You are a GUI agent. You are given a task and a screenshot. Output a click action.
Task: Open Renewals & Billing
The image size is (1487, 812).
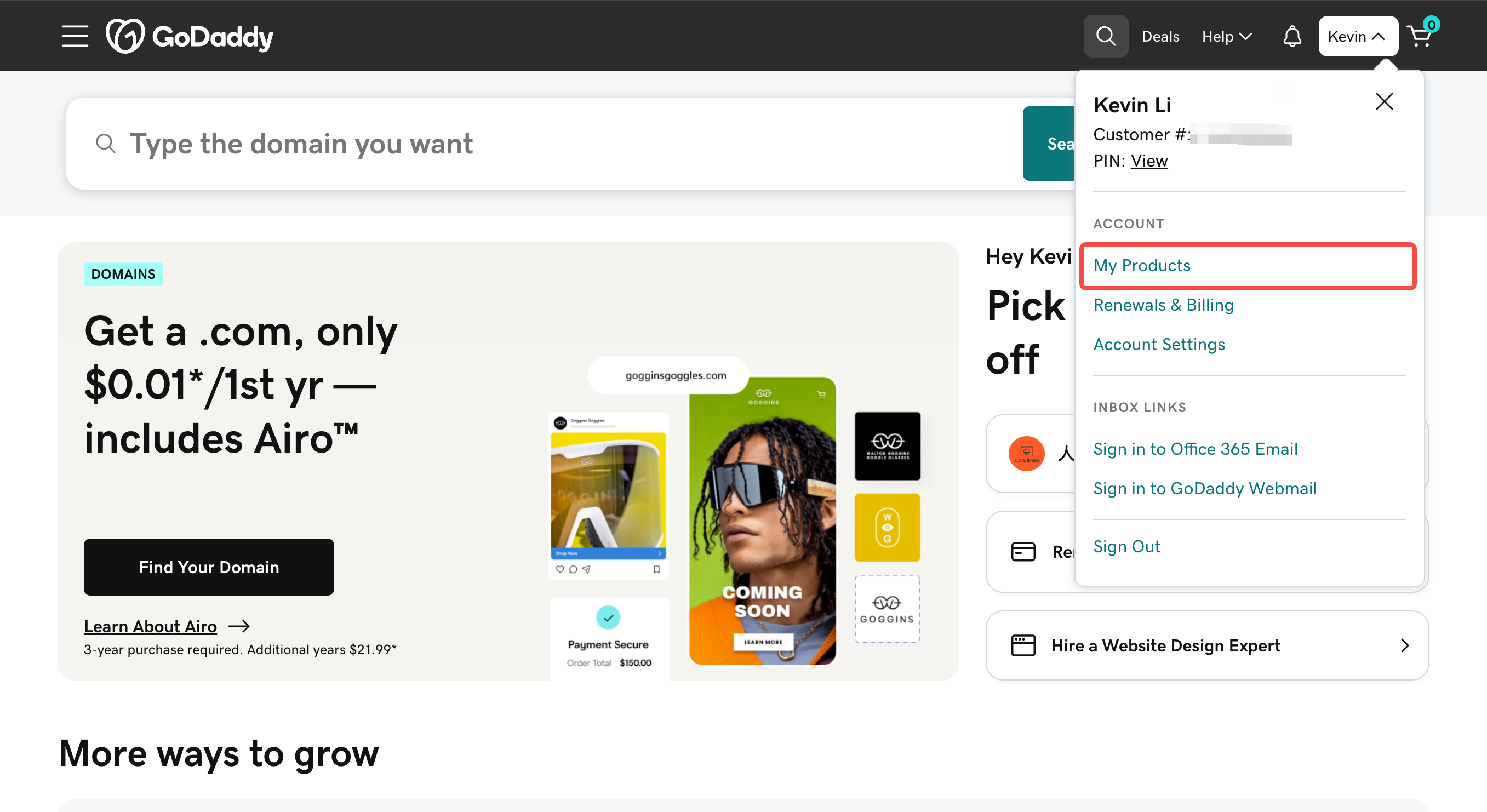click(1163, 305)
